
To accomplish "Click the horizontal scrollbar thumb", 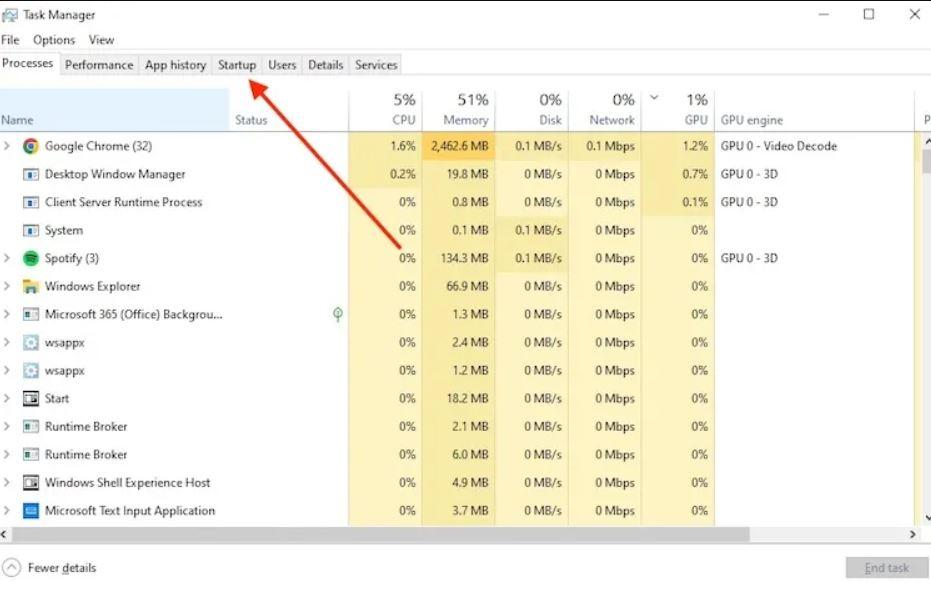I will coord(381,534).
